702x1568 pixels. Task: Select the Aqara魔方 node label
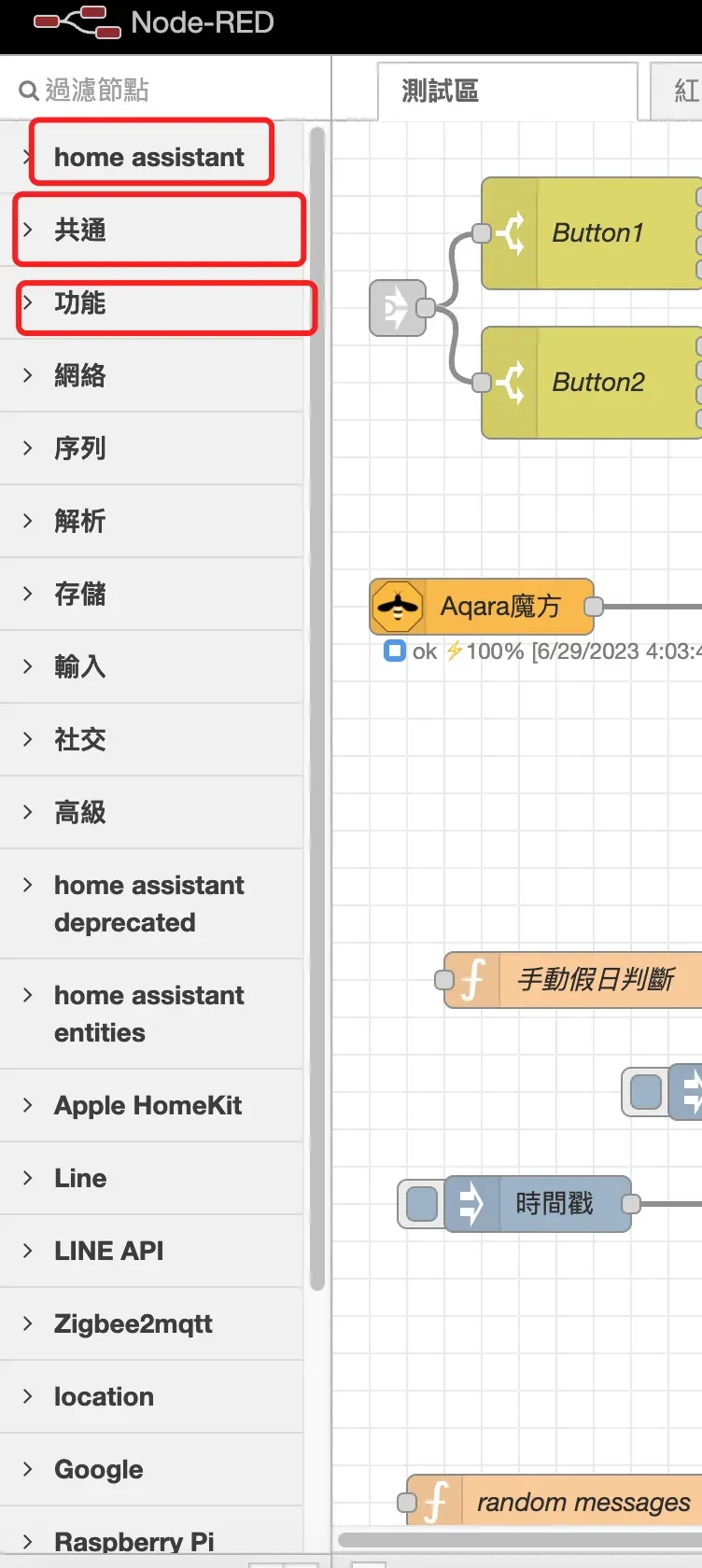[500, 607]
